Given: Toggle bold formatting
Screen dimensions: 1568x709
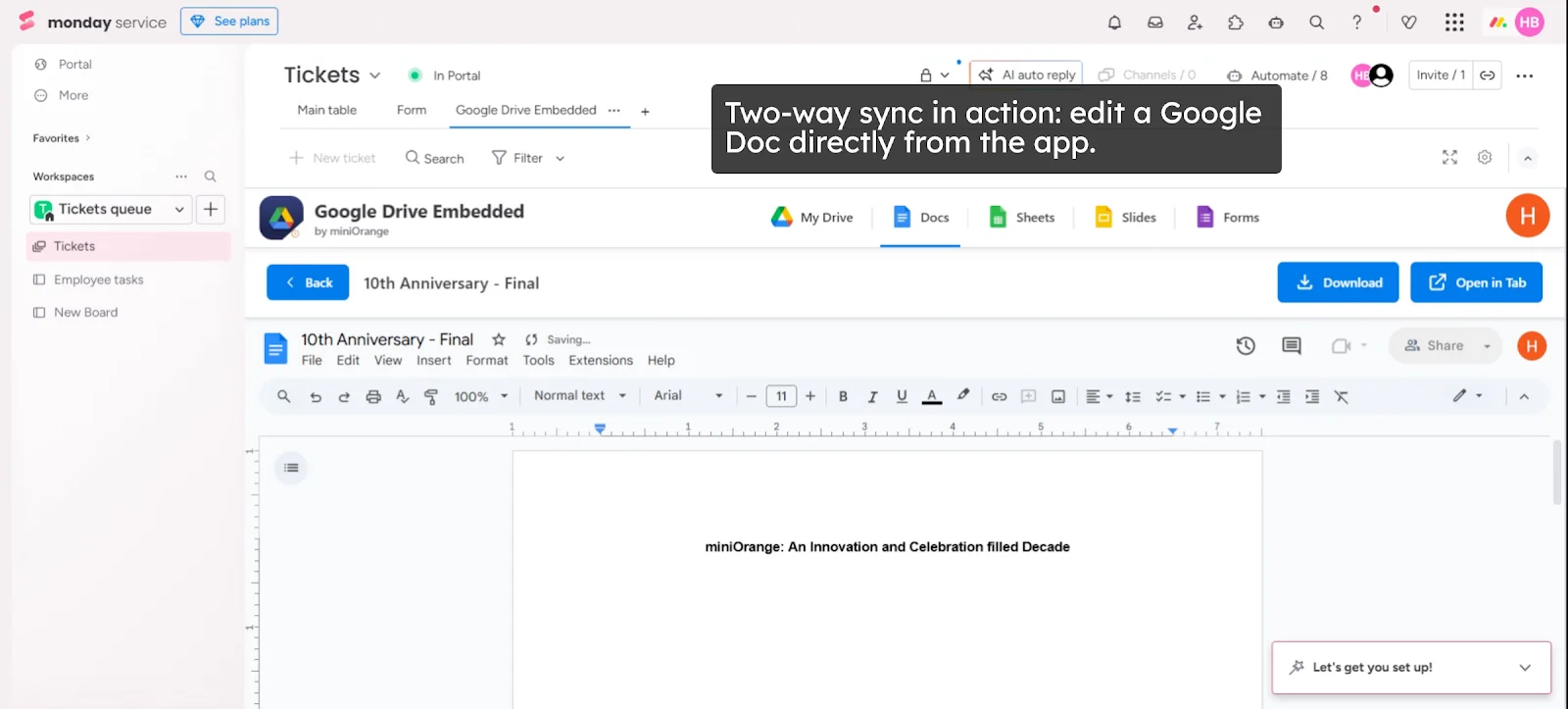Looking at the screenshot, I should tap(843, 397).
